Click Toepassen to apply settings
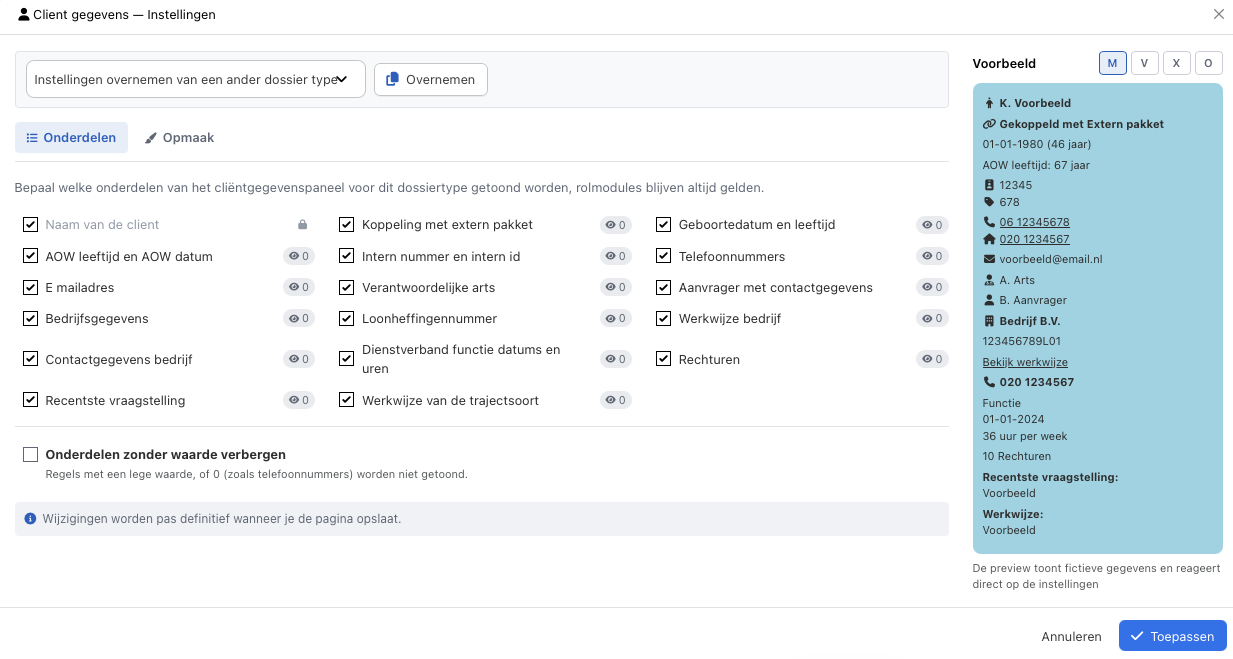The image size is (1233, 659). pyautogui.click(x=1173, y=636)
